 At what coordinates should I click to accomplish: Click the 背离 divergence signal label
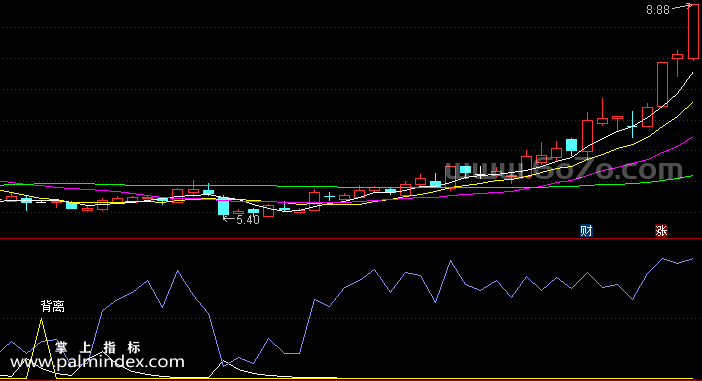pyautogui.click(x=53, y=307)
